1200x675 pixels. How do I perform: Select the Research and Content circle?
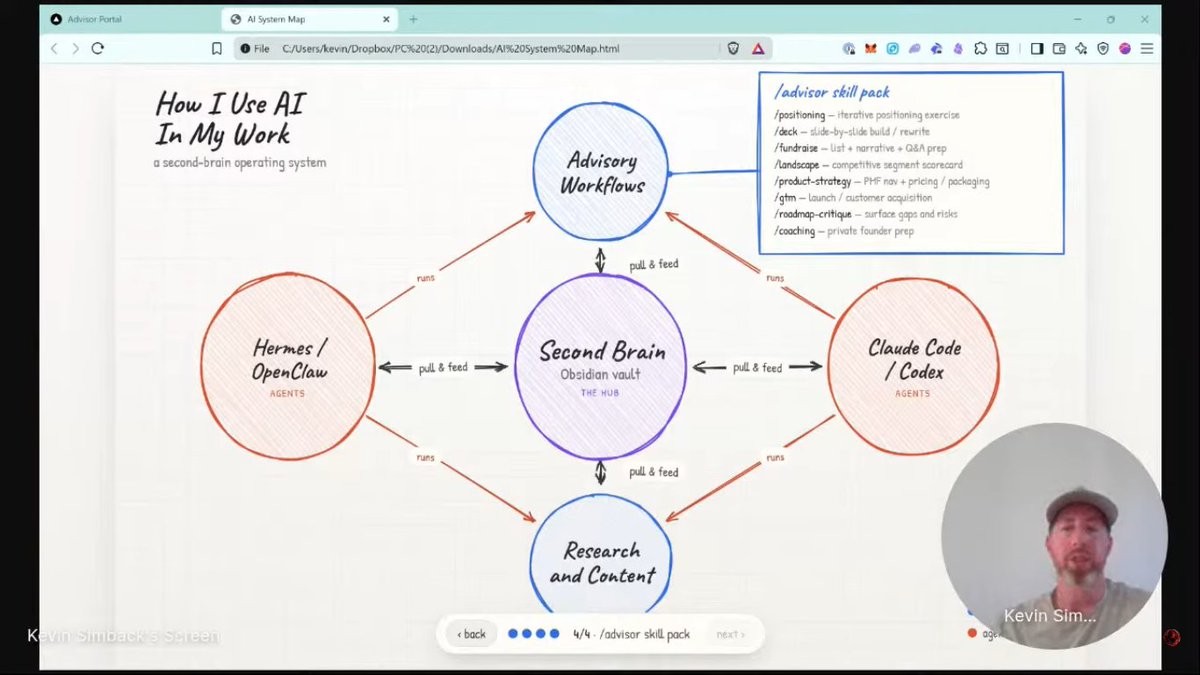[x=601, y=555]
